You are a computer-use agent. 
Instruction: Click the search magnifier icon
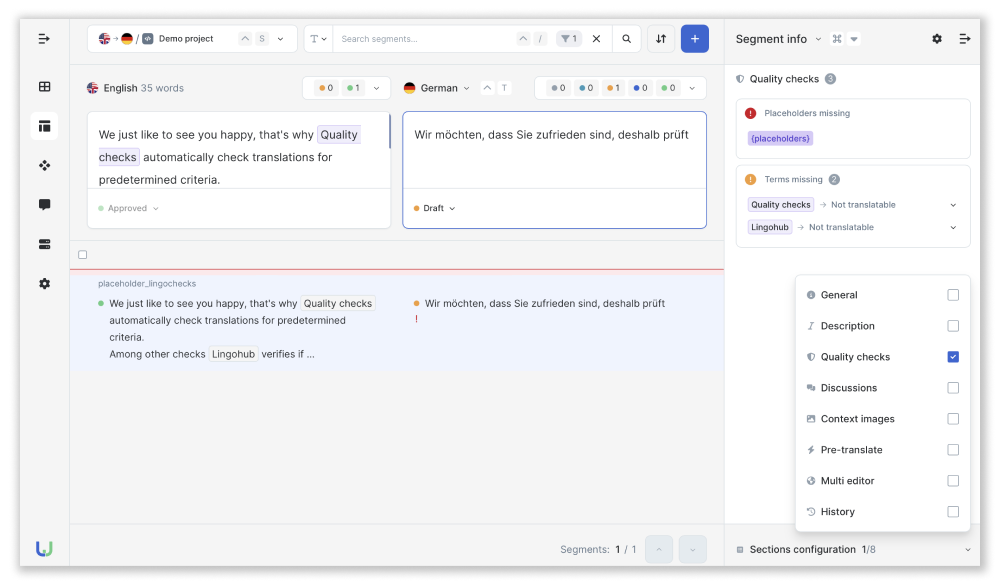pyautogui.click(x=626, y=39)
